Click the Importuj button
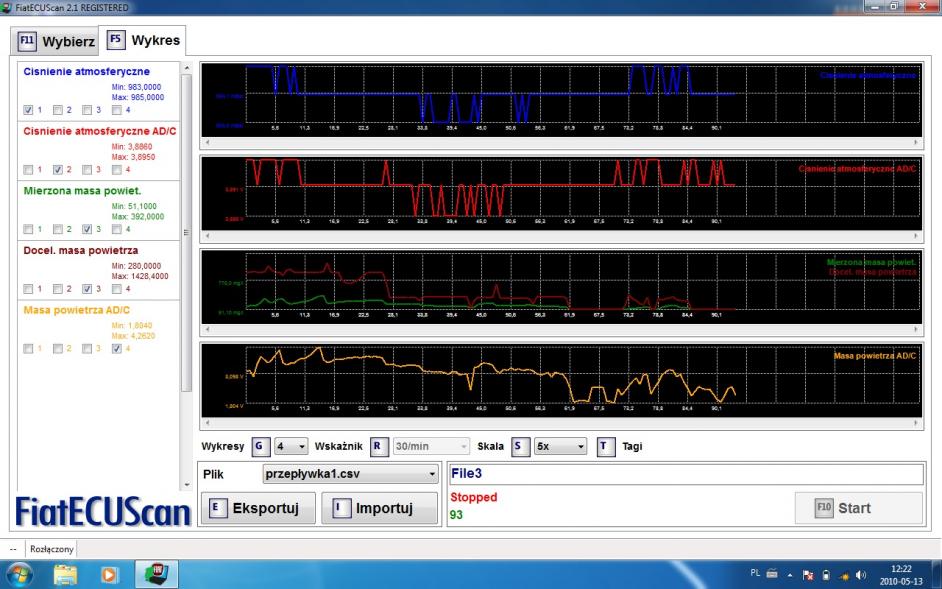 [x=380, y=508]
